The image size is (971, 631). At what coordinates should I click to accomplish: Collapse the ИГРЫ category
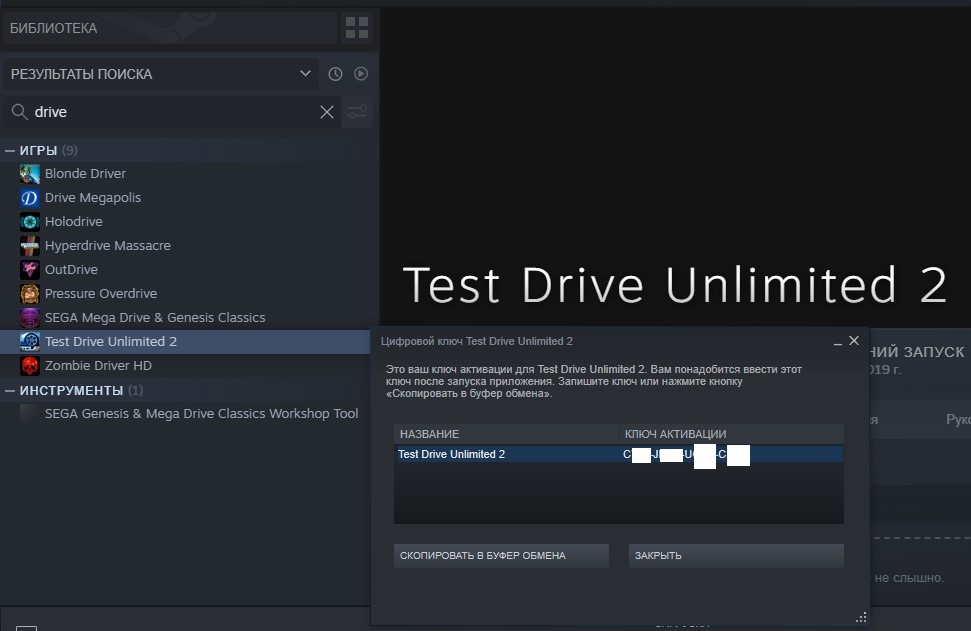[10, 150]
